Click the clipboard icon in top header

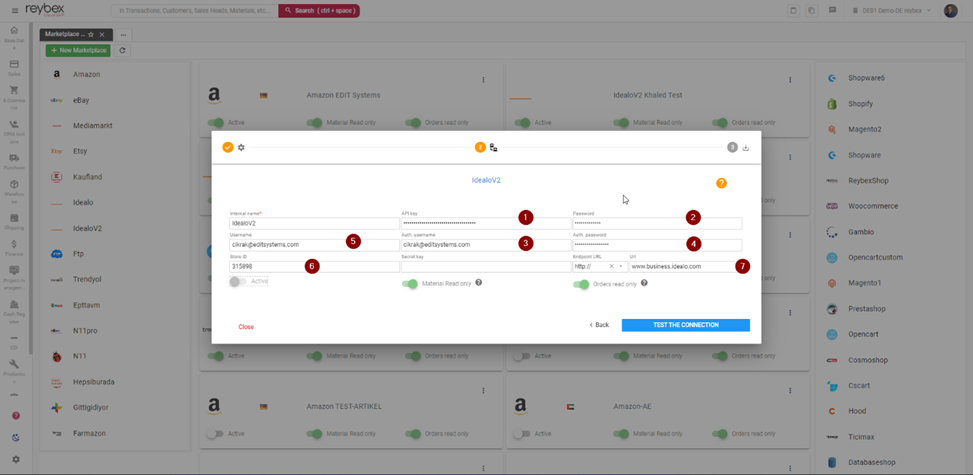pos(793,11)
